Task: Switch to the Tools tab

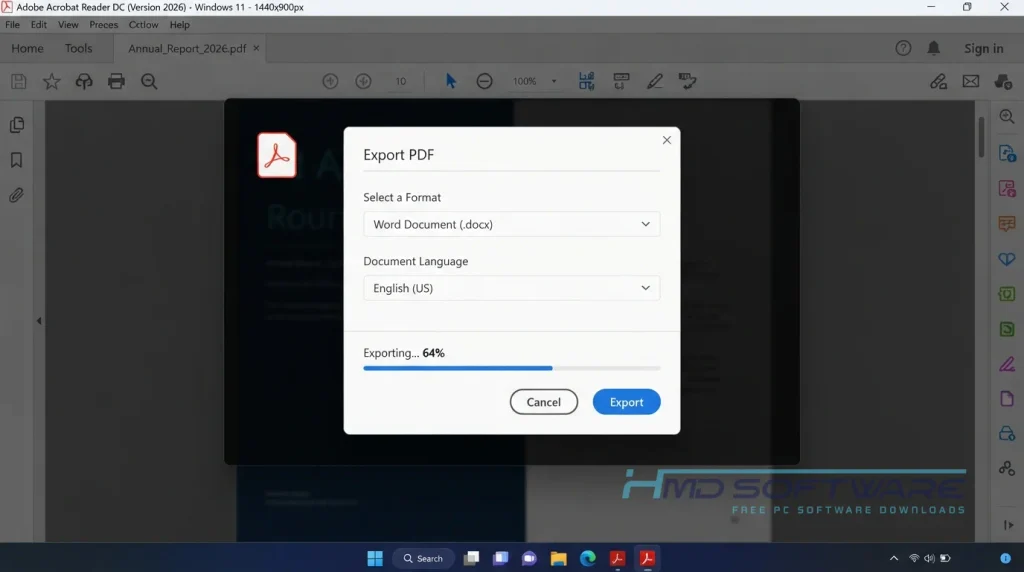Action: tap(78, 48)
